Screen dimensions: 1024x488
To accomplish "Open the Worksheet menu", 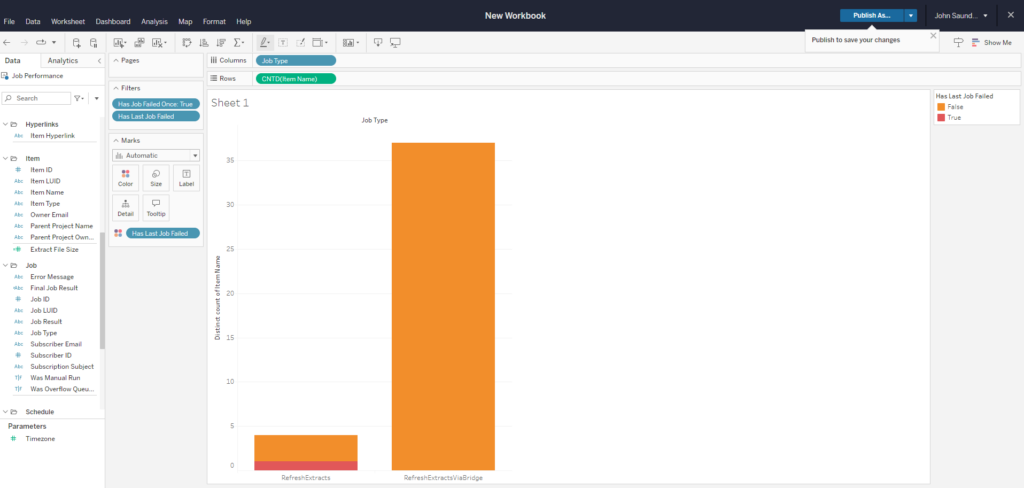I will point(68,22).
